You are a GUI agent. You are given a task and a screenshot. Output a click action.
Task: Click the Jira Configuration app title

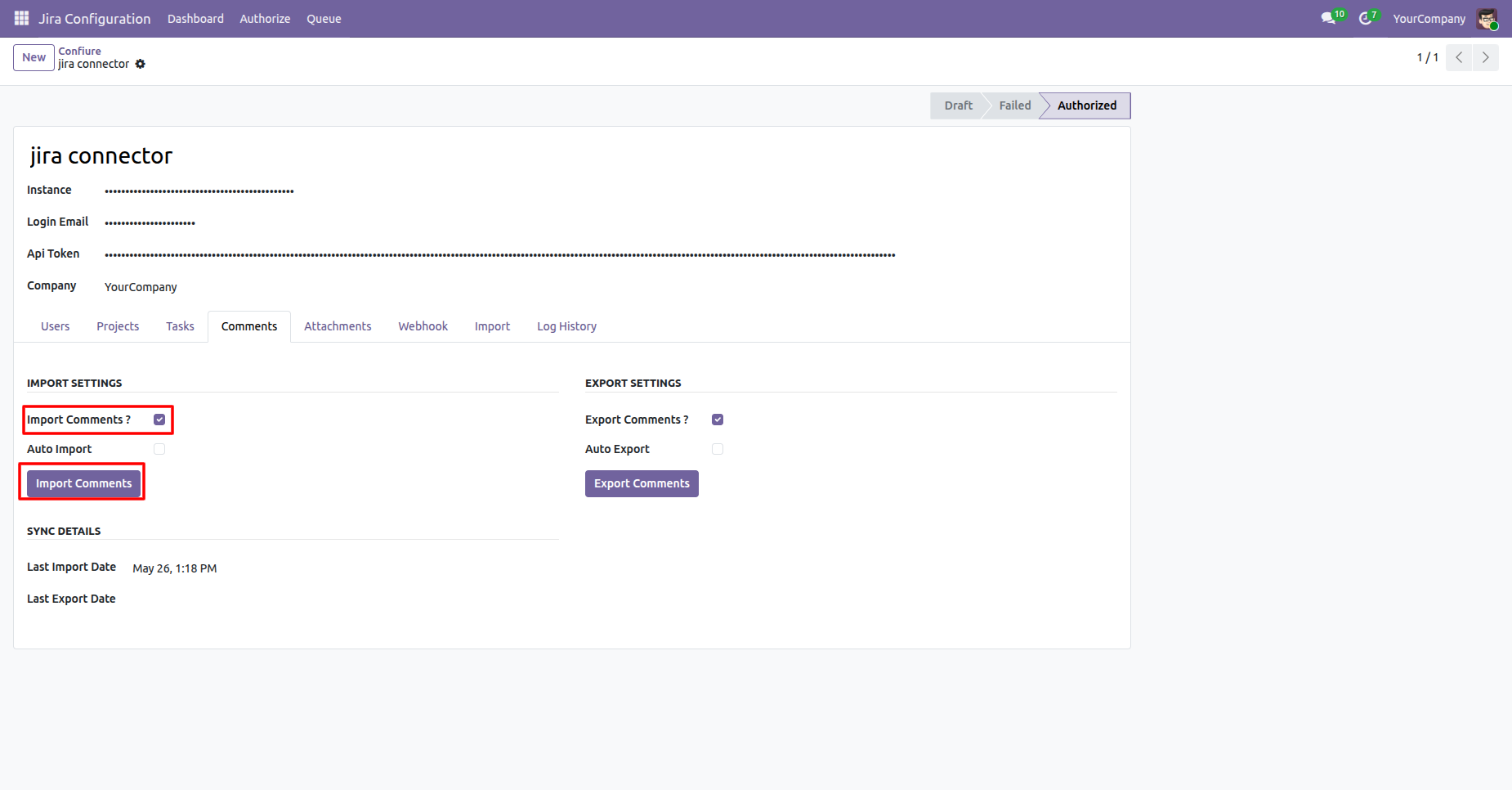coord(95,19)
